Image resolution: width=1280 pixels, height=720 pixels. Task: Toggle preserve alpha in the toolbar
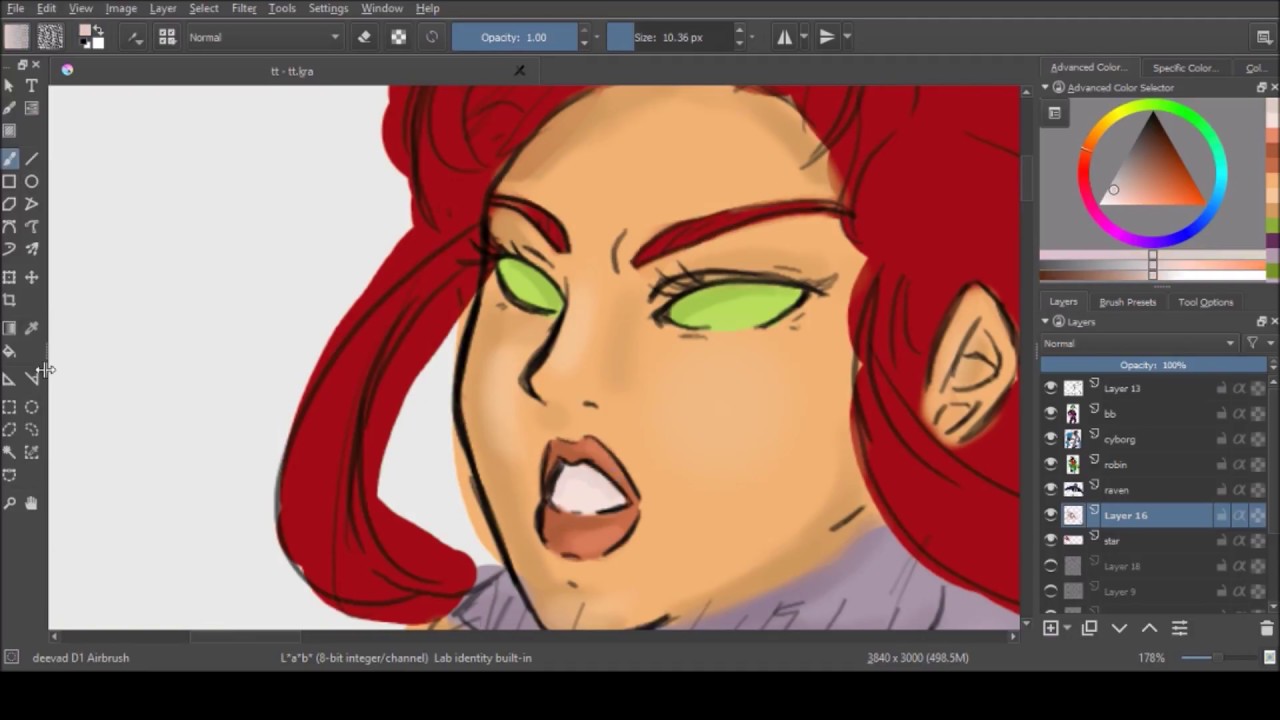(x=398, y=37)
